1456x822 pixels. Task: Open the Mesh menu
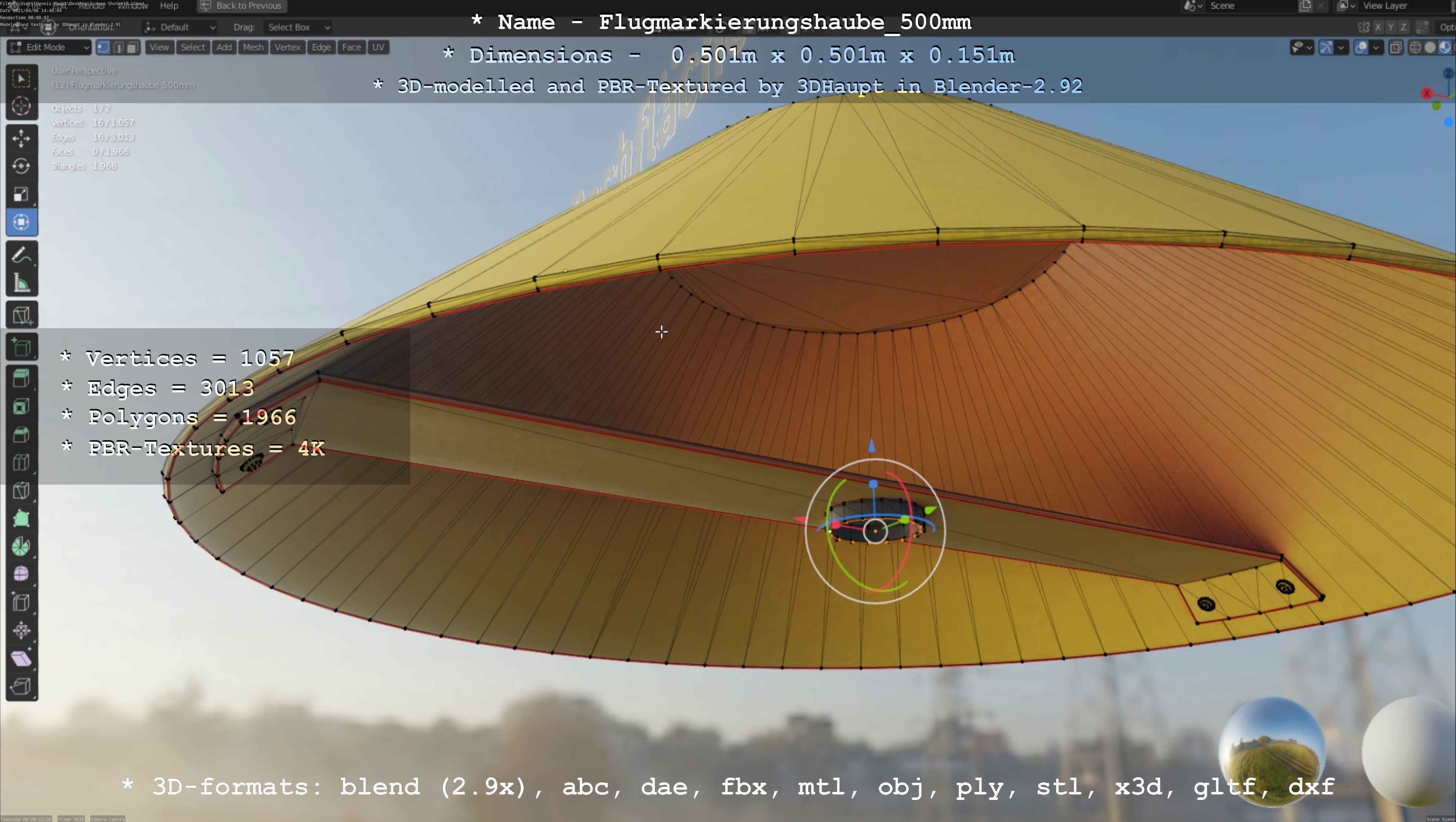[253, 47]
